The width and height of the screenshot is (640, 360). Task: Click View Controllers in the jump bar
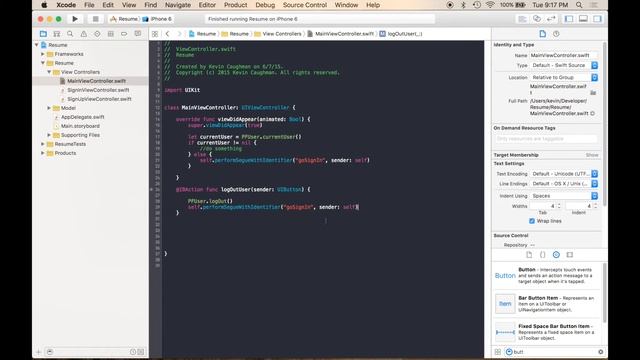pyautogui.click(x=278, y=34)
